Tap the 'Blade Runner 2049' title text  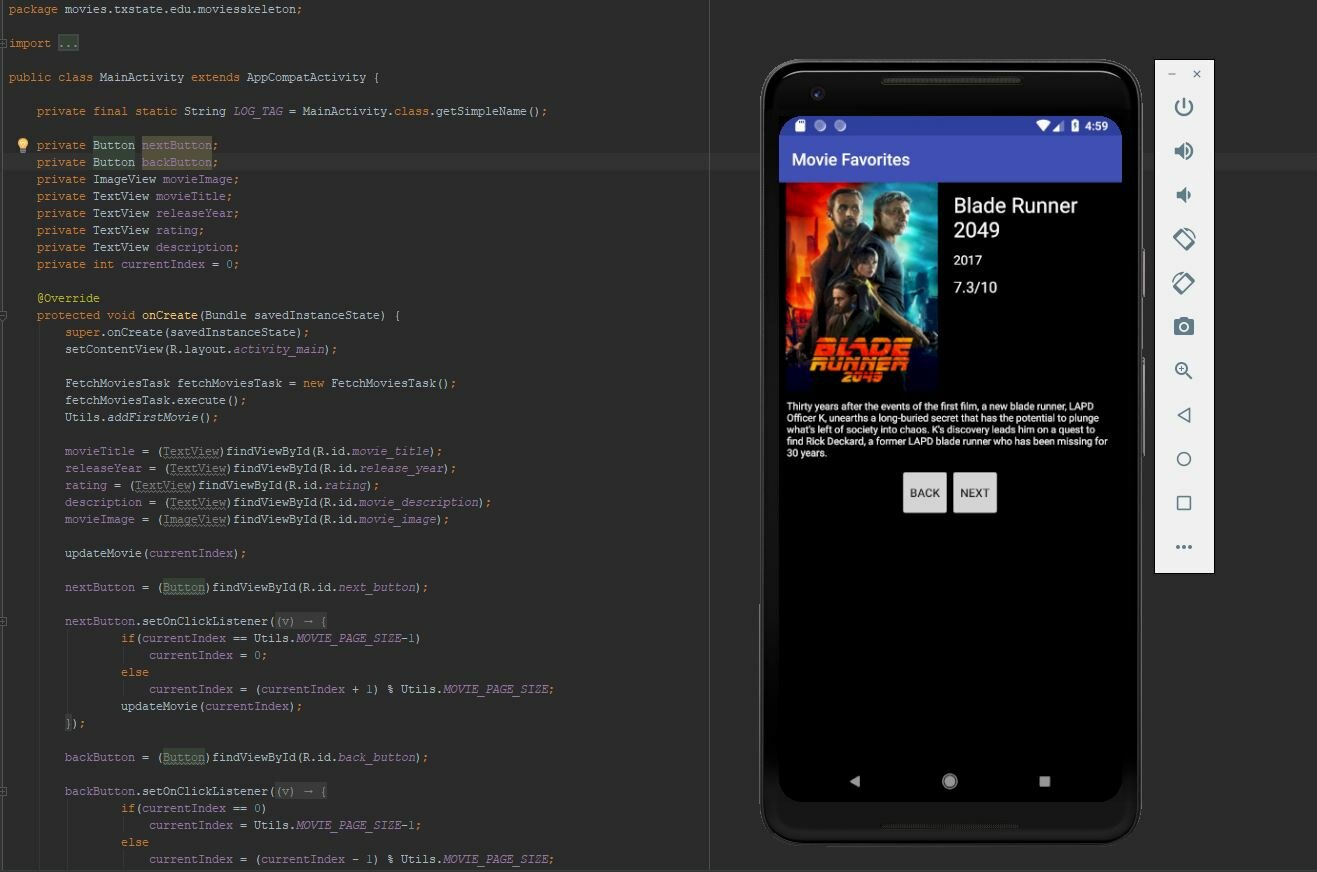coord(1015,218)
